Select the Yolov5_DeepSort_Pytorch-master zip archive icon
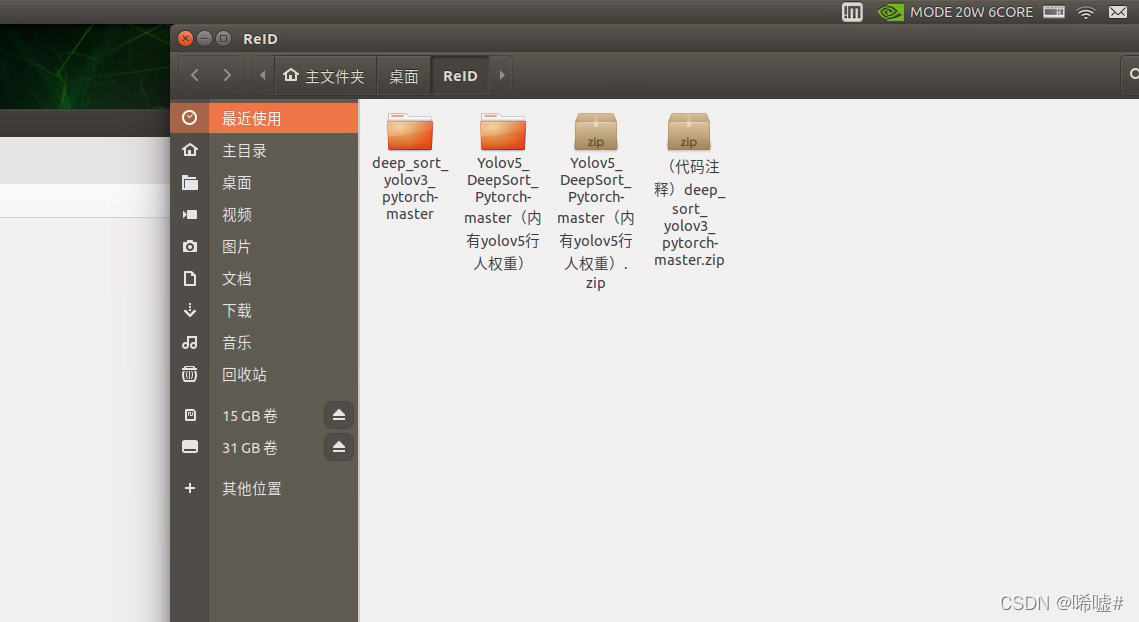 [596, 132]
